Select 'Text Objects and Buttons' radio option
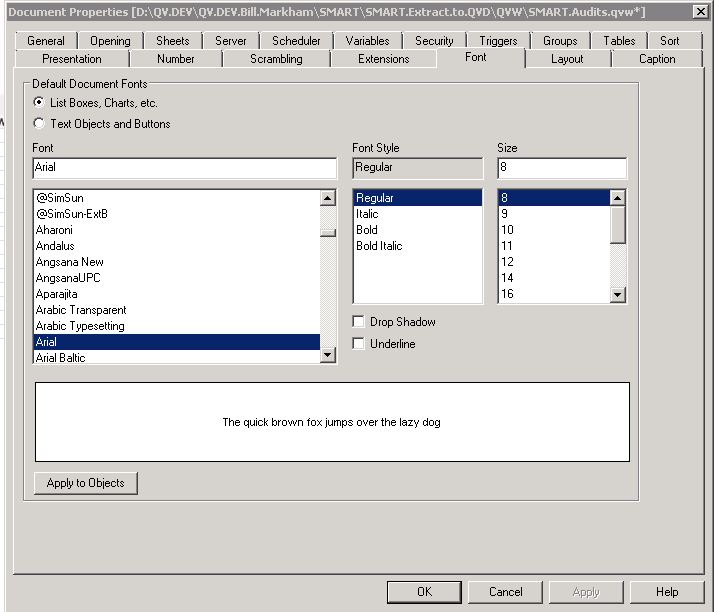714x612 pixels. (39, 124)
